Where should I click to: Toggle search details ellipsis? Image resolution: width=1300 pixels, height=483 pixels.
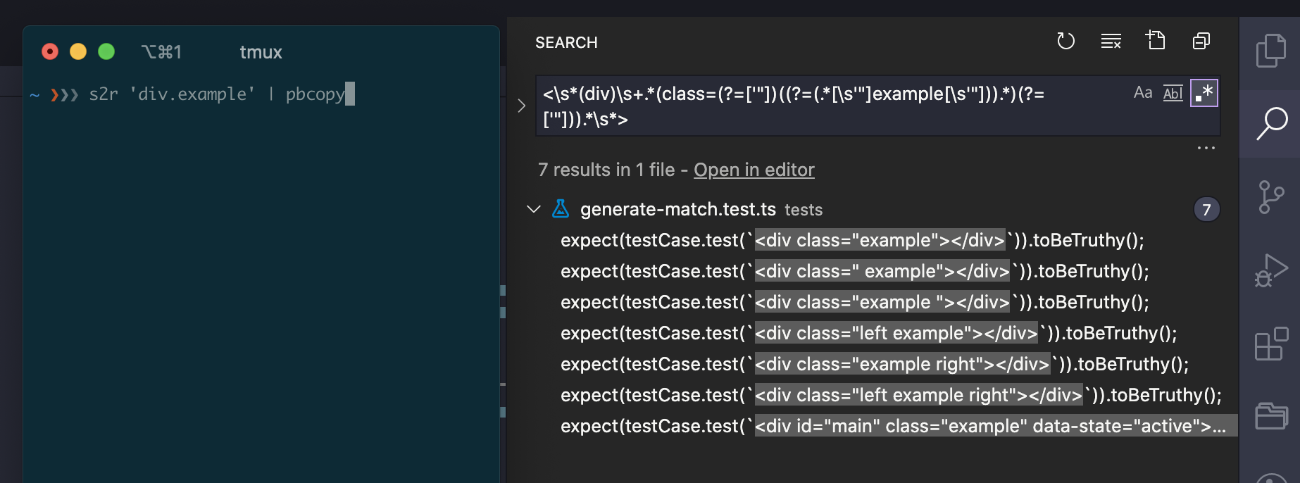click(1206, 148)
